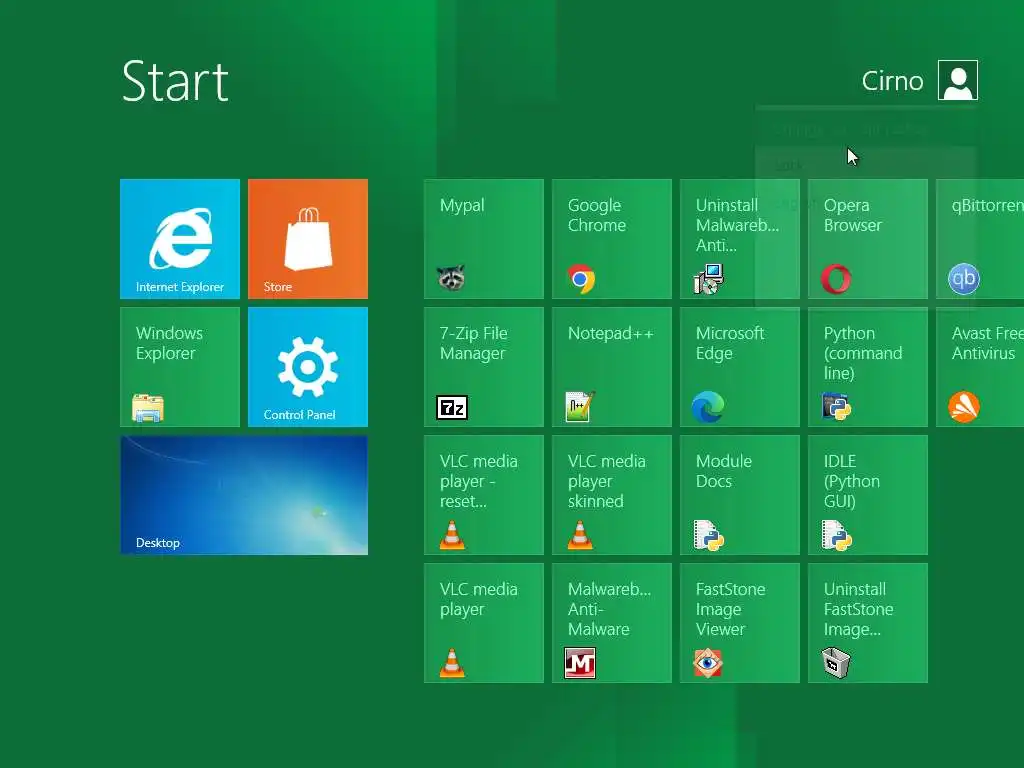Launch the Mypal browser tile
The width and height of the screenshot is (1024, 768).
click(x=484, y=239)
